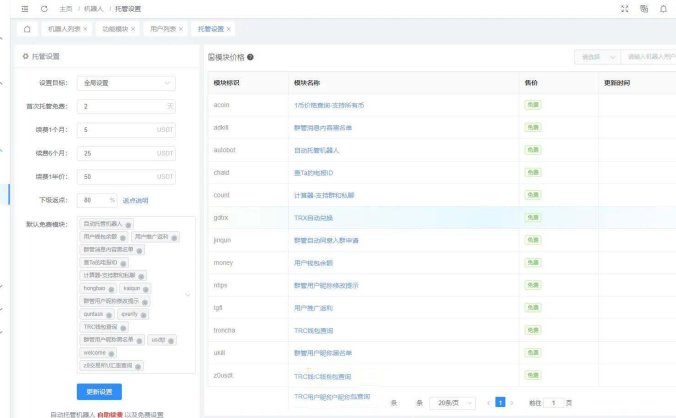The width and height of the screenshot is (676, 418).
Task: Switch to the 用户列表 tab
Action: pos(163,29)
